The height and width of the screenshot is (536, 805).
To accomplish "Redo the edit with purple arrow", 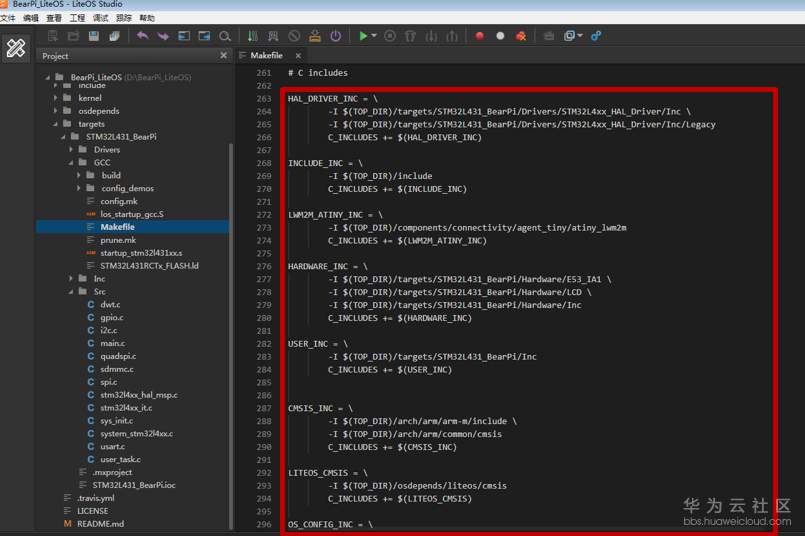I will click(163, 36).
